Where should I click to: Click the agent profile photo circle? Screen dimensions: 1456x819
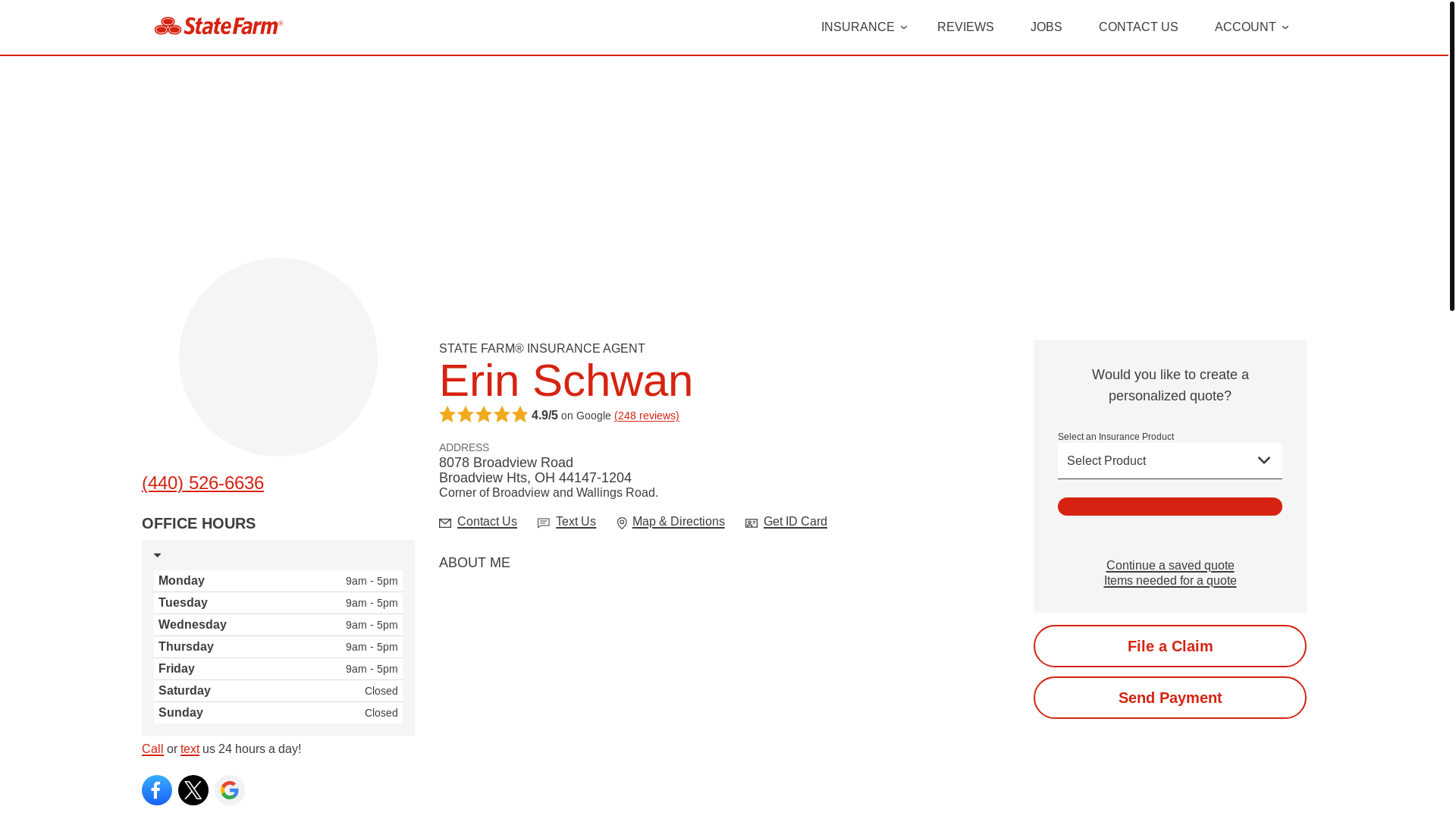(x=278, y=357)
